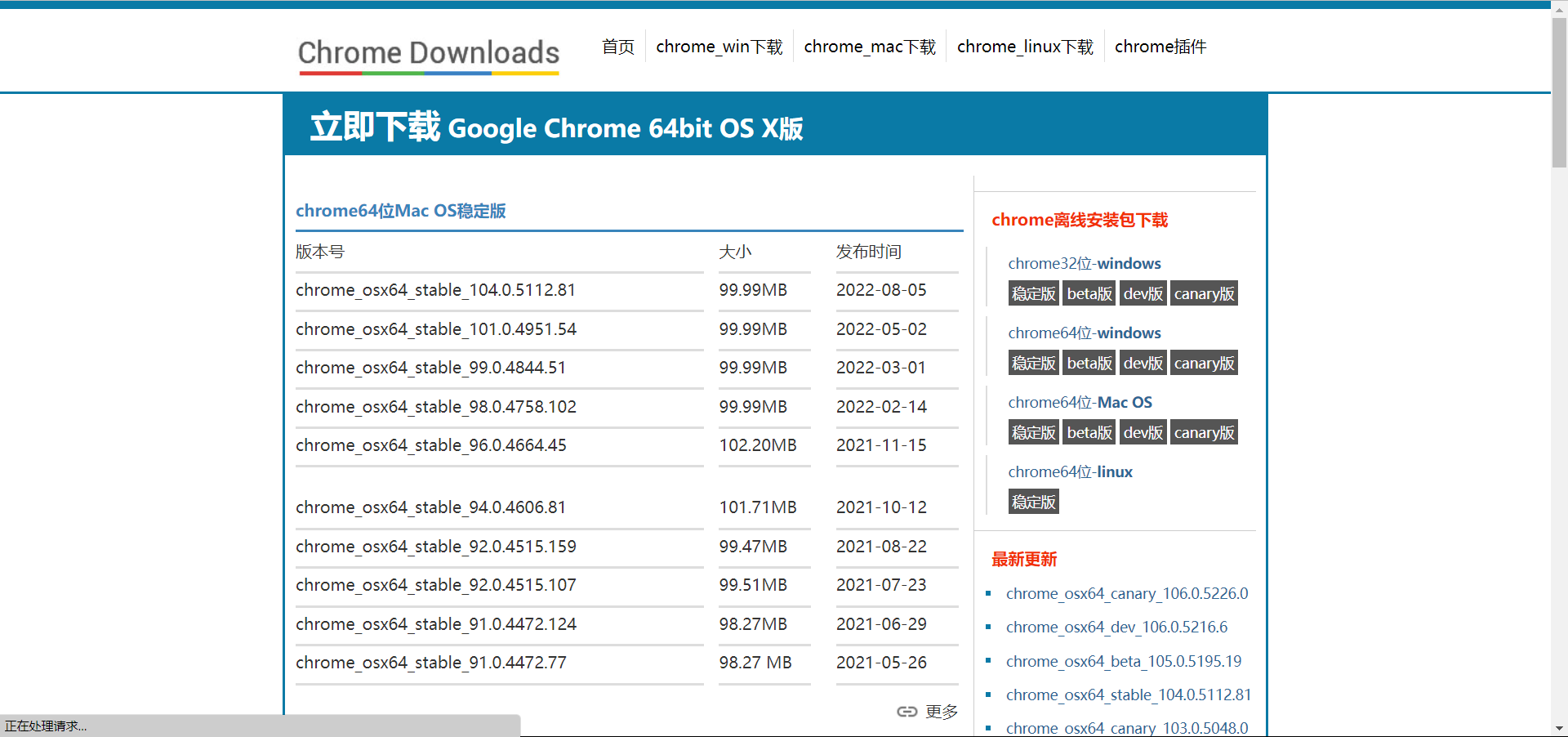Click the date 2021-10-12

pos(881,507)
